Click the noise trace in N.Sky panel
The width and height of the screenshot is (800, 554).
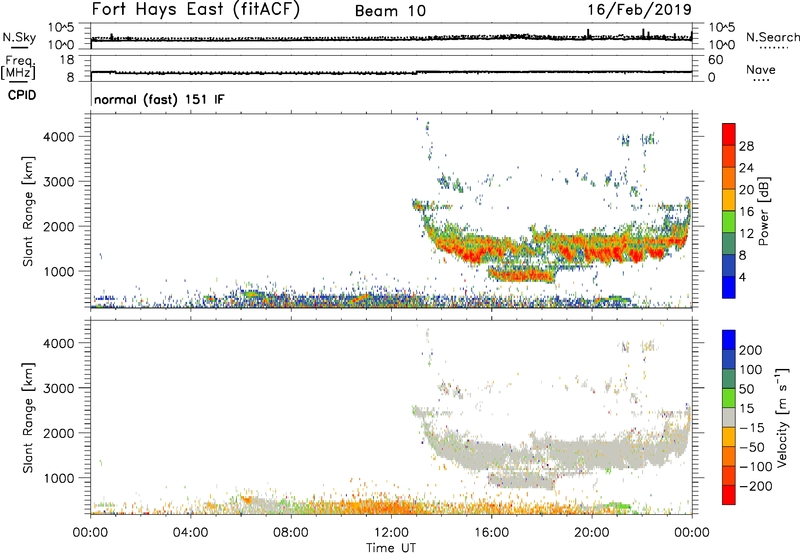pyautogui.click(x=391, y=38)
